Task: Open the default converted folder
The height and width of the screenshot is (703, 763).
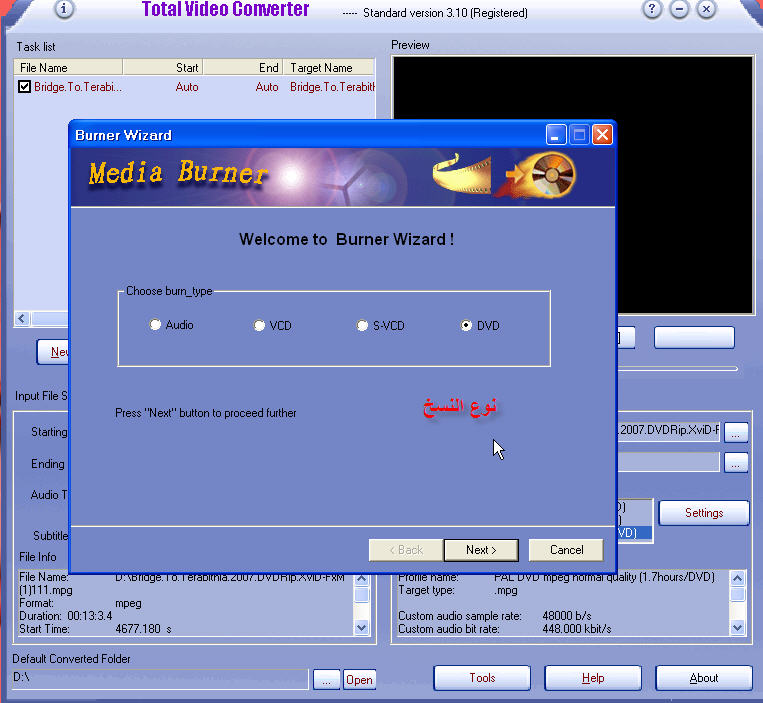Action: pyautogui.click(x=359, y=680)
